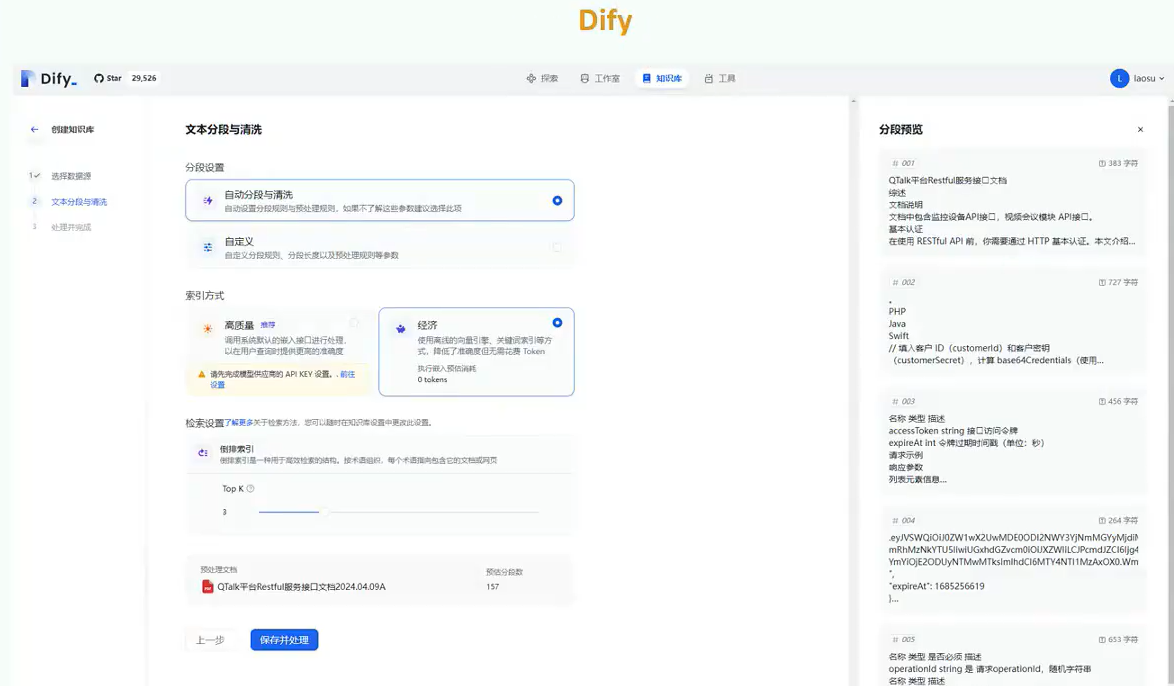Click the 0 tokens estimate text

(432, 380)
